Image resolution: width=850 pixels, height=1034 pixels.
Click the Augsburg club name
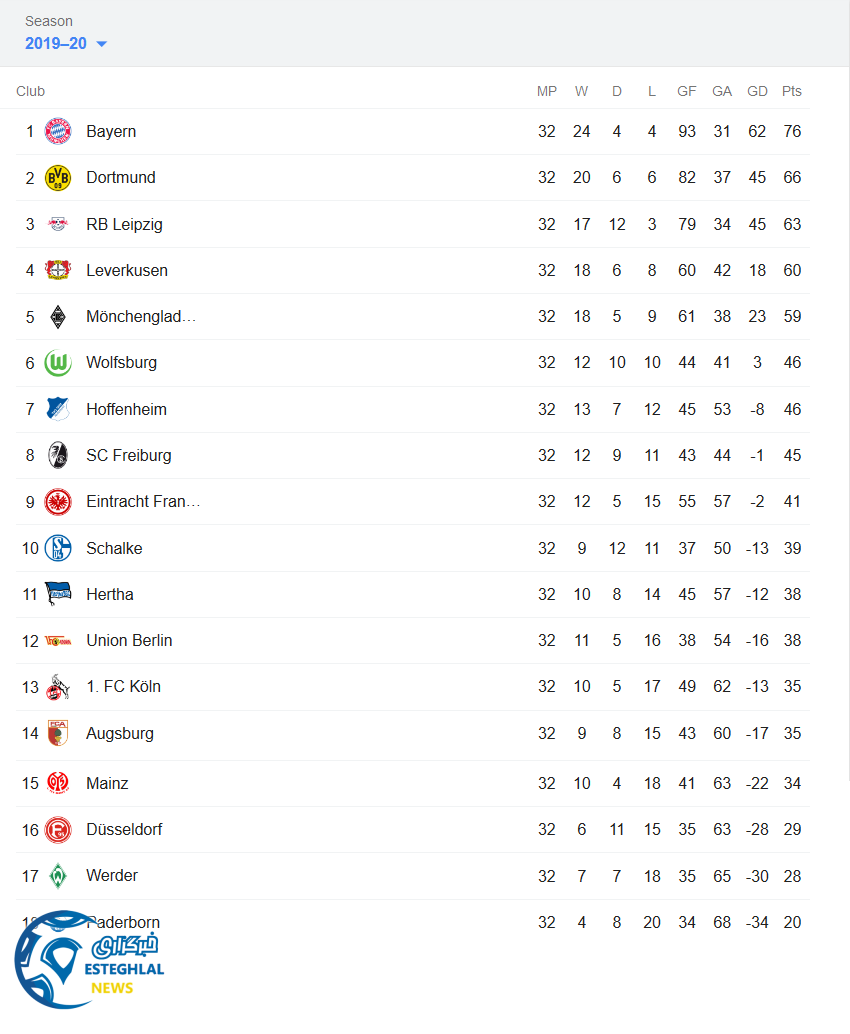pyautogui.click(x=120, y=733)
